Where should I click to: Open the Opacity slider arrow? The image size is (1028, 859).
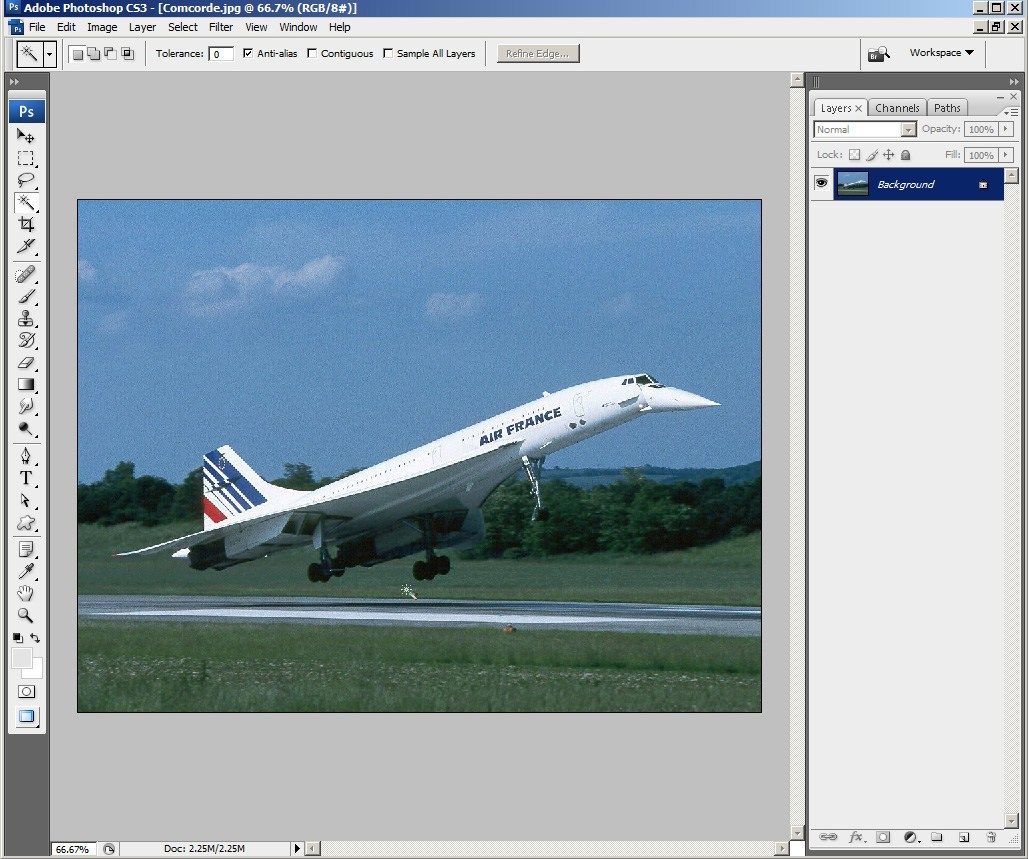(x=1006, y=130)
